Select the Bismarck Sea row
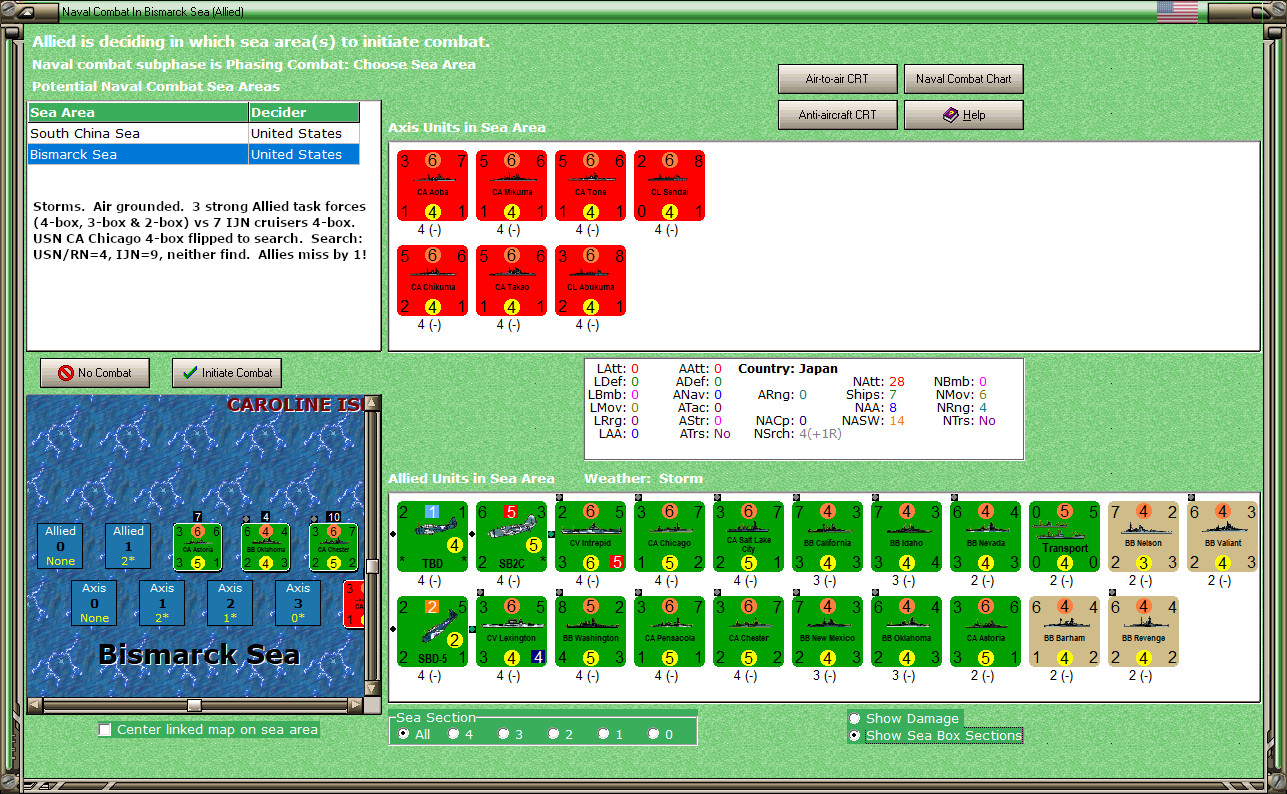Image resolution: width=1287 pixels, height=794 pixels. 193,154
